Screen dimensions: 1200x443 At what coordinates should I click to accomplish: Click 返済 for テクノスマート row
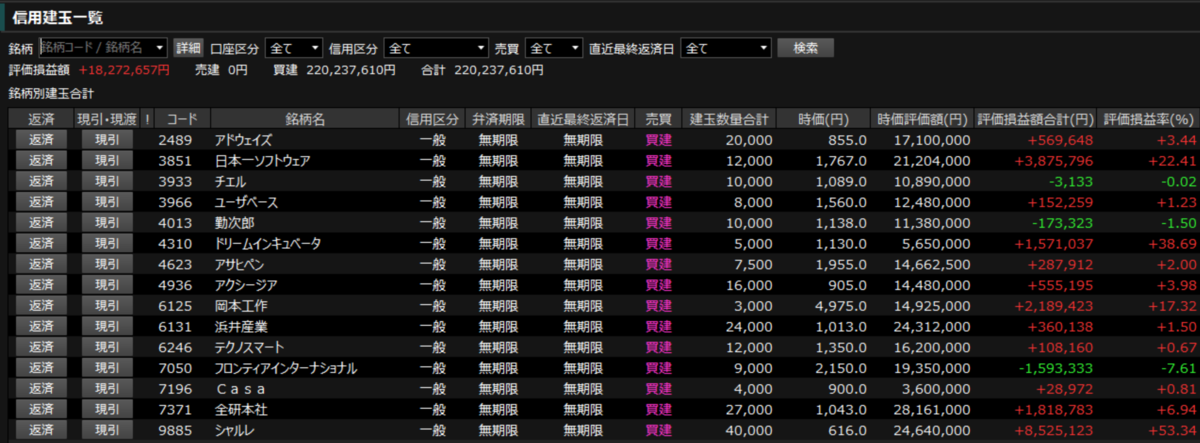[x=41, y=347]
